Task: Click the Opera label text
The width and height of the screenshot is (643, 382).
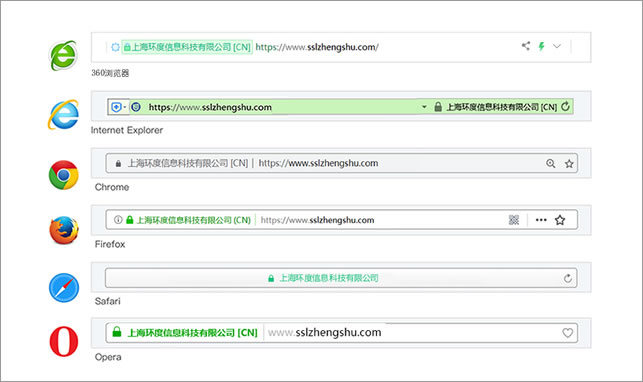Action: (x=108, y=357)
